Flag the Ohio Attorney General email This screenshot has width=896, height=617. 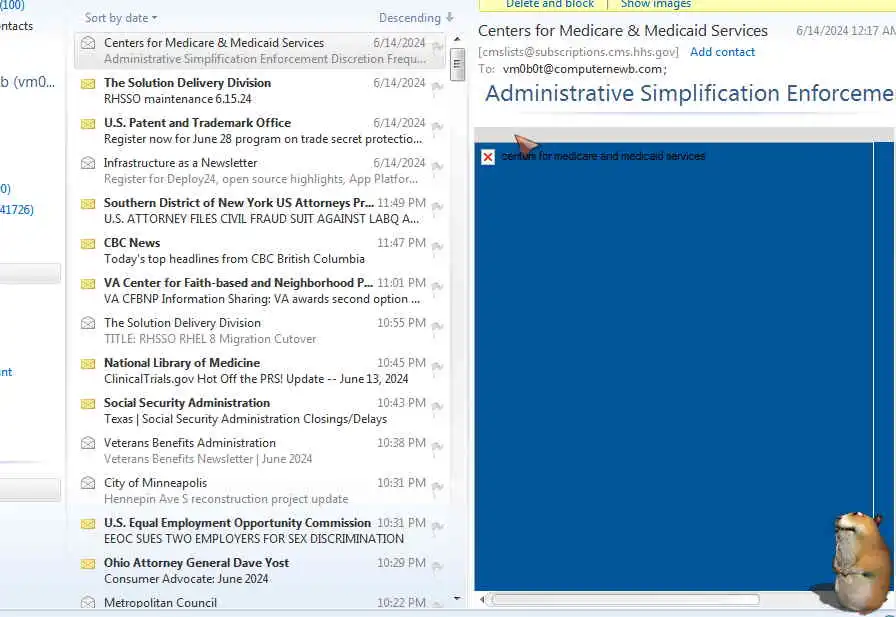tap(438, 567)
